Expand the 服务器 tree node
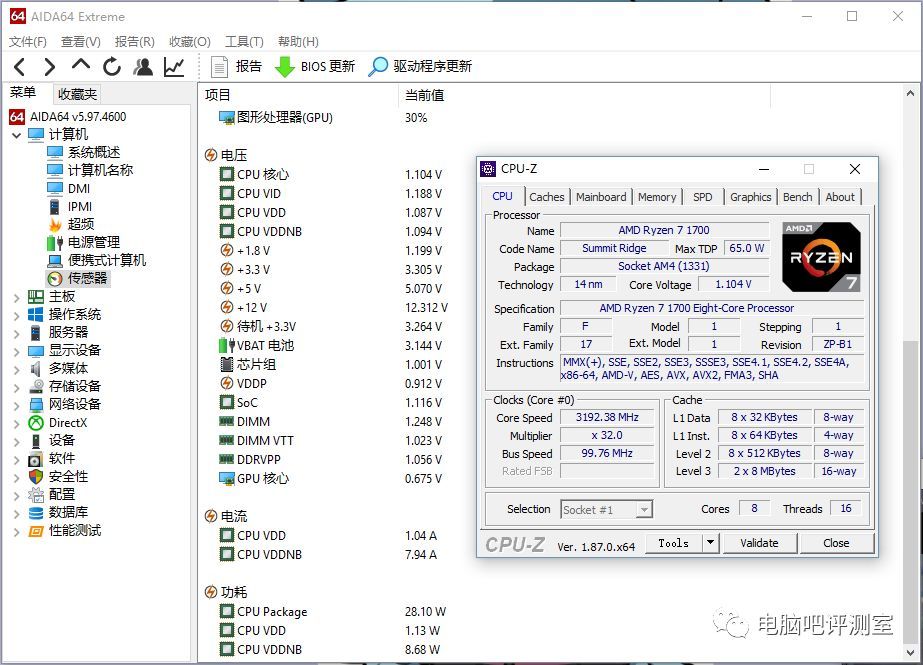Screen dimensions: 923x665 click(x=16, y=334)
